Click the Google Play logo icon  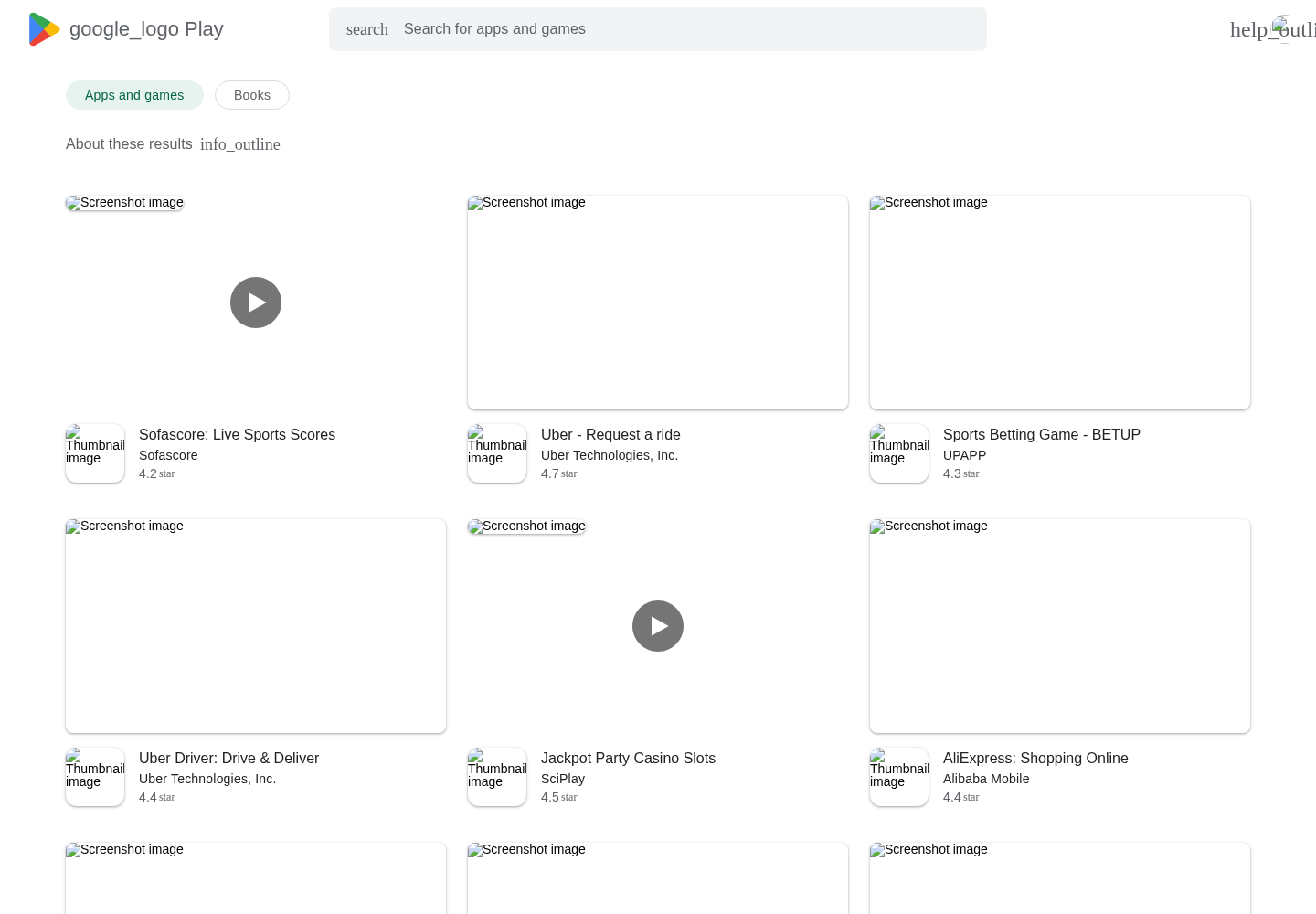point(45,29)
